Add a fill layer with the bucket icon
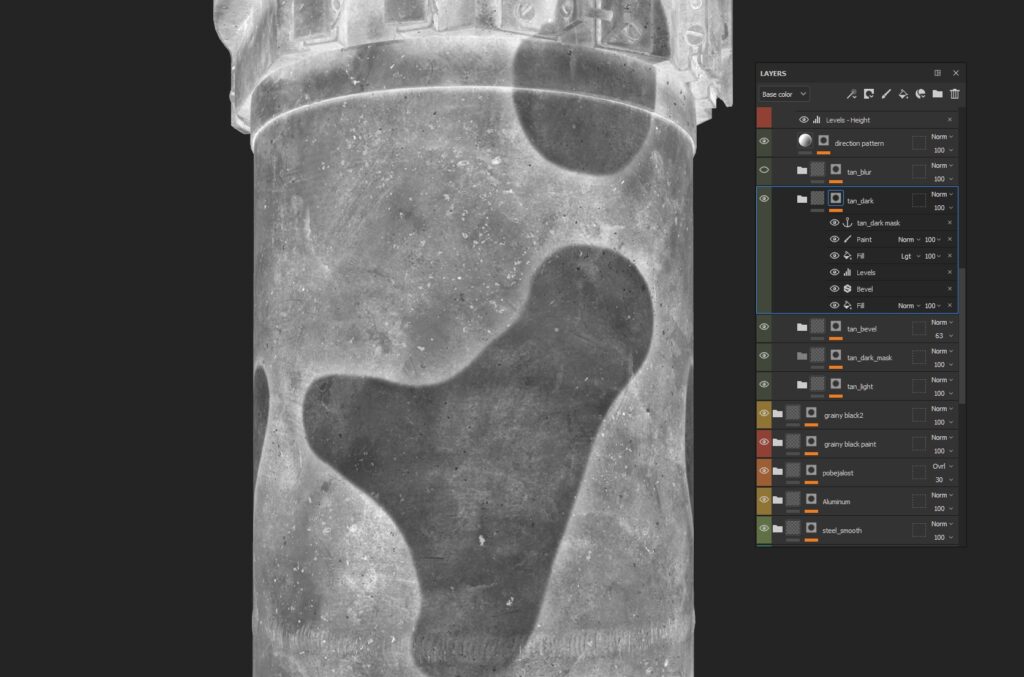Viewport: 1024px width, 677px height. [903, 94]
